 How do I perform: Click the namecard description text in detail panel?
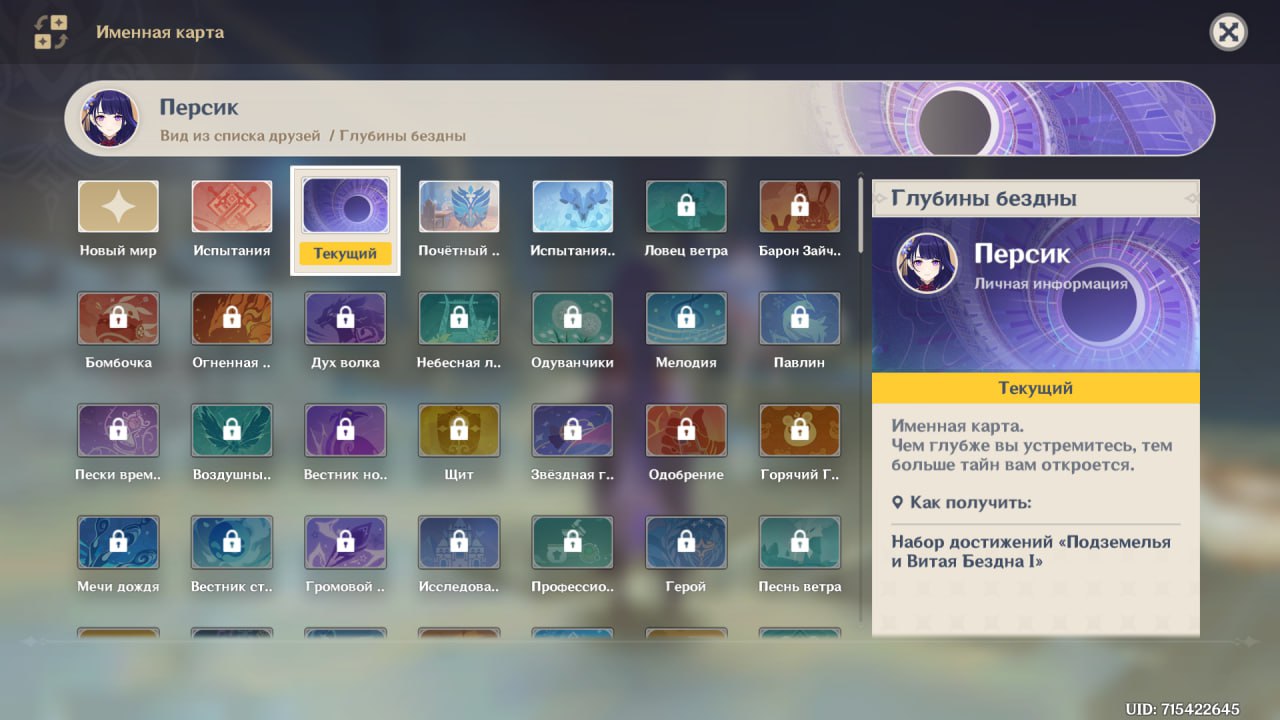tap(1032, 445)
